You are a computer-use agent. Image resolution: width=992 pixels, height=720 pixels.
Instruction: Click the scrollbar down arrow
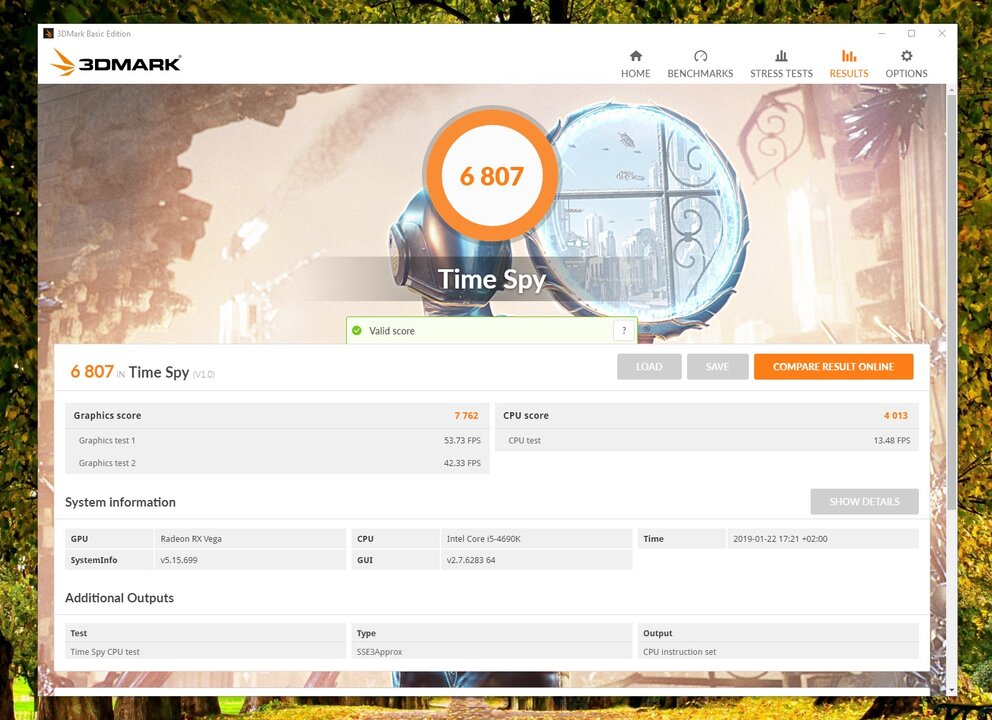(x=951, y=690)
